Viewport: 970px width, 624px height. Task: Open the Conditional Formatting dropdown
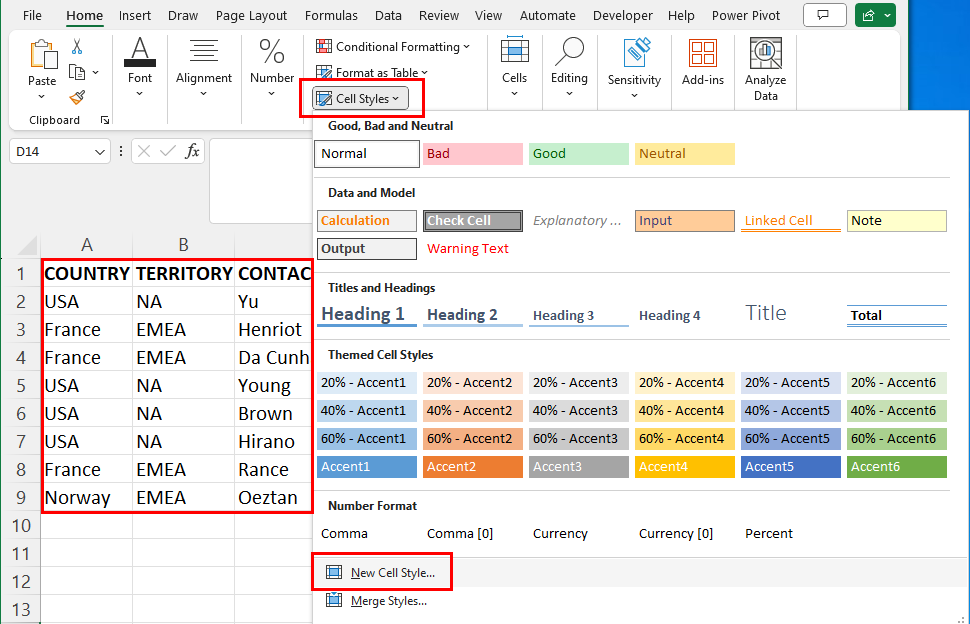point(393,46)
